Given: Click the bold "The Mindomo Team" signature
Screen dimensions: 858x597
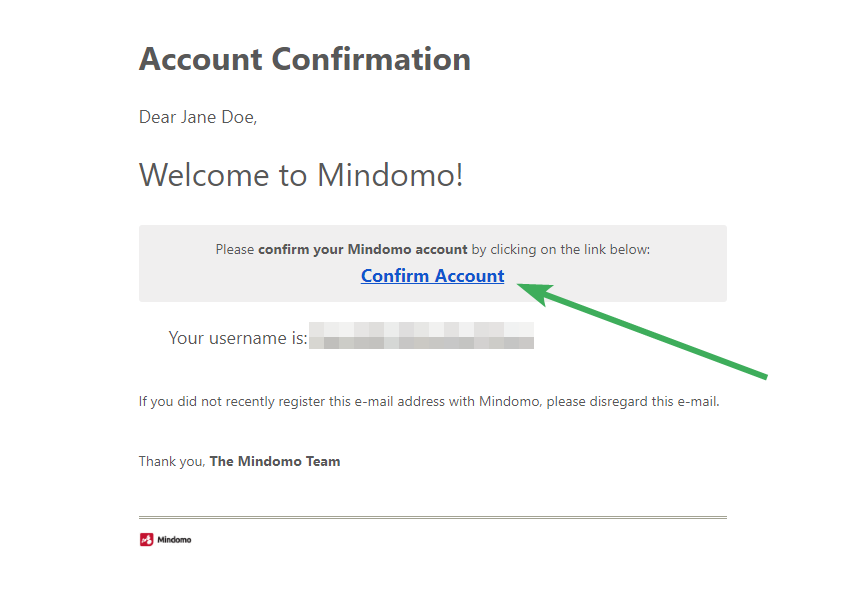Looking at the screenshot, I should point(275,461).
